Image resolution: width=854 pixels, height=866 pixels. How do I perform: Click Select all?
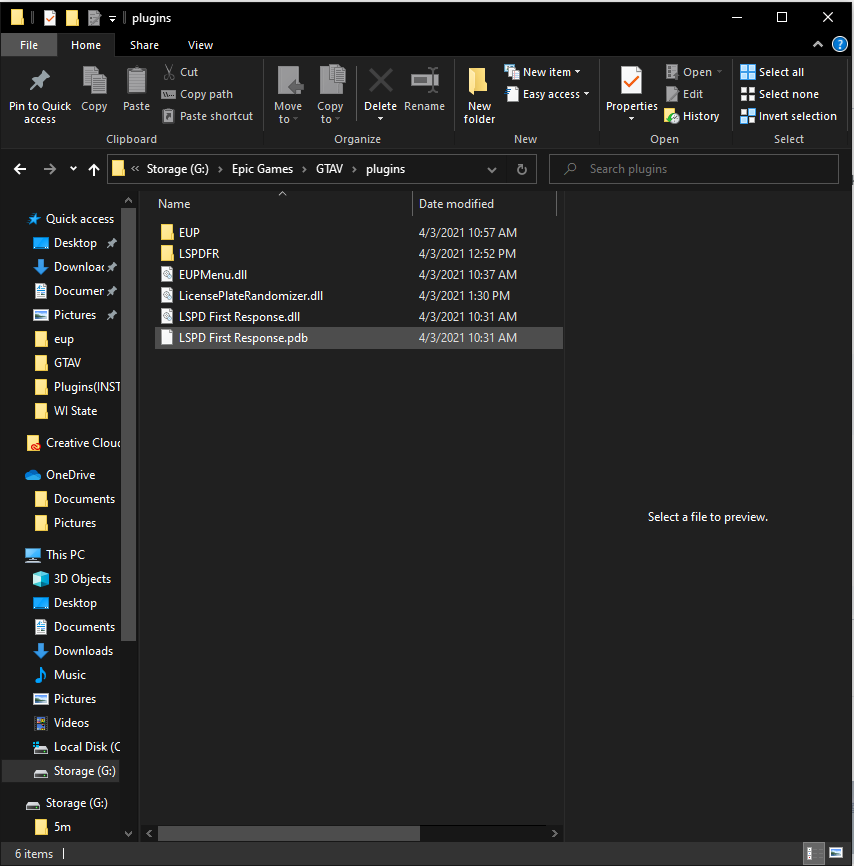click(772, 72)
